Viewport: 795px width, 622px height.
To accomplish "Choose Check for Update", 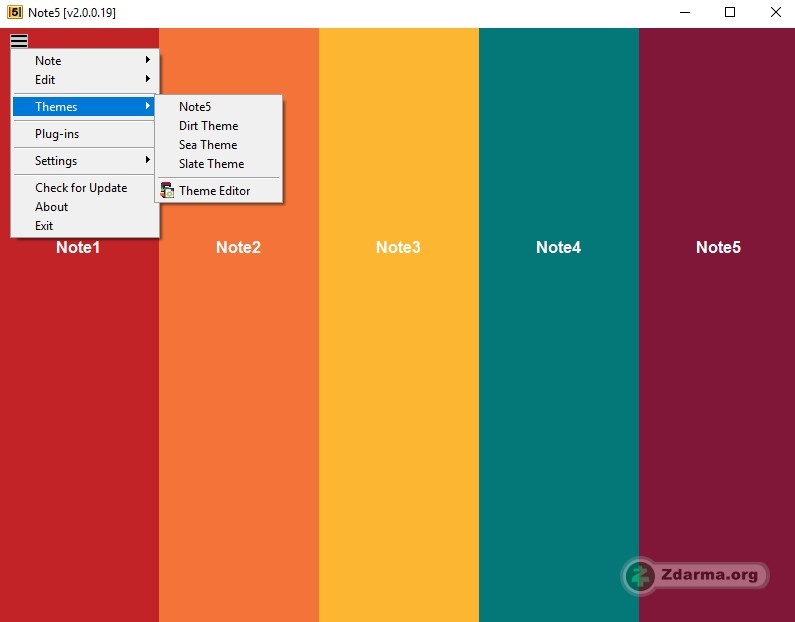I will point(84,188).
